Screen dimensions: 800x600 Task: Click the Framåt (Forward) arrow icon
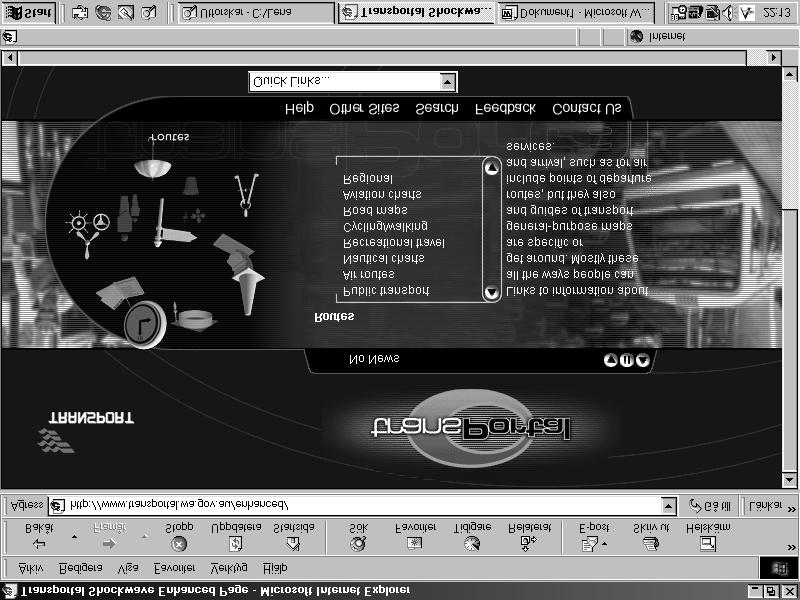click(109, 544)
